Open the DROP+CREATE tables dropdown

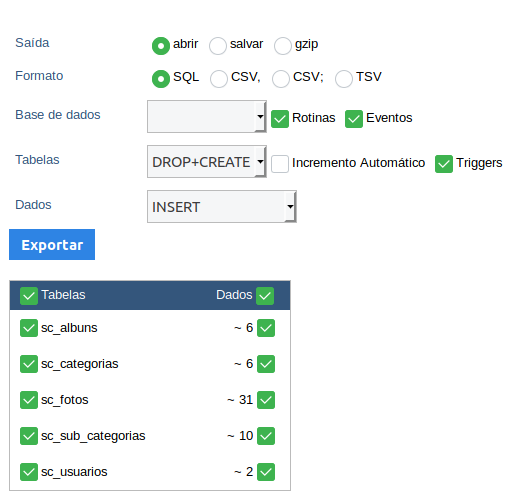click(207, 161)
